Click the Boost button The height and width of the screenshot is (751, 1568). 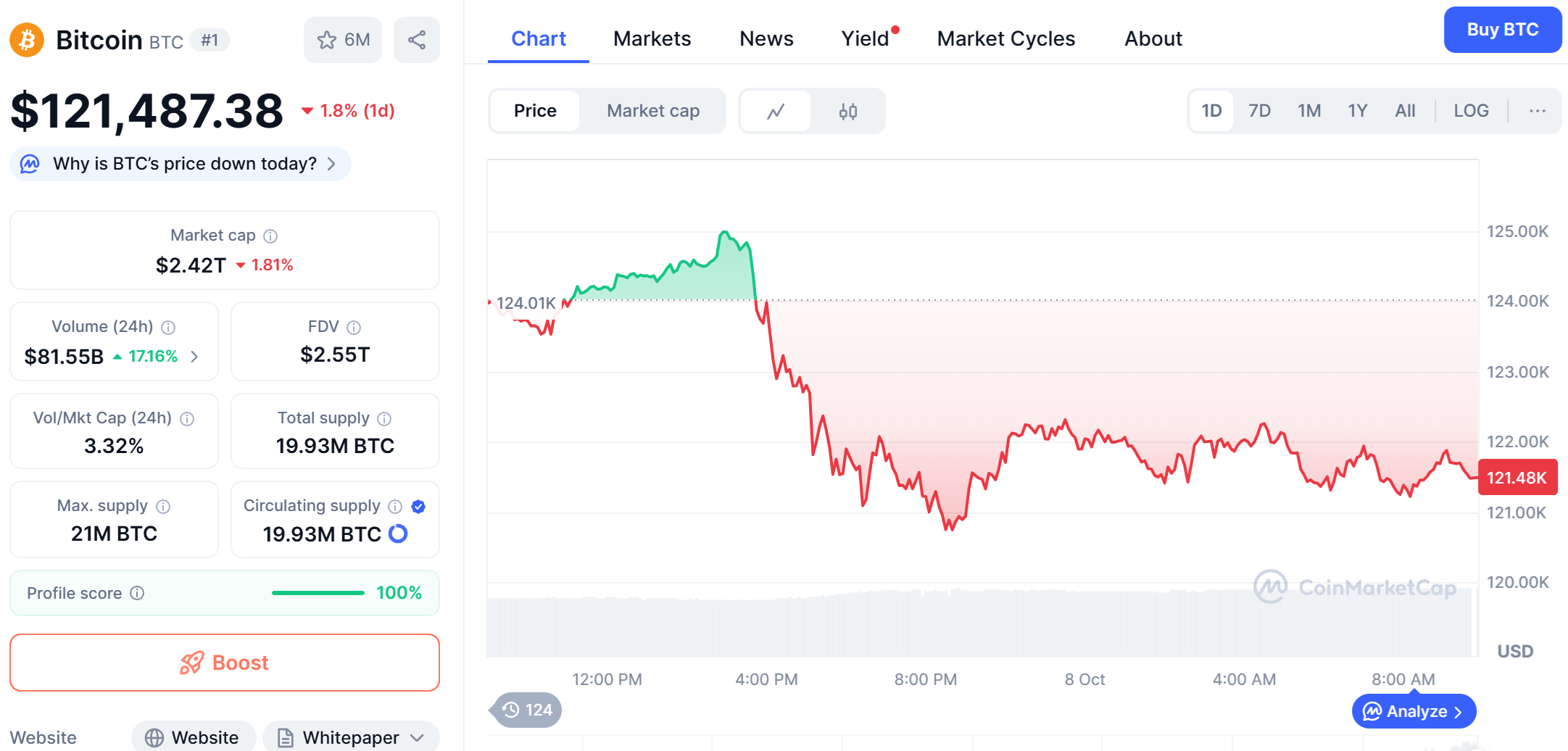coord(225,663)
